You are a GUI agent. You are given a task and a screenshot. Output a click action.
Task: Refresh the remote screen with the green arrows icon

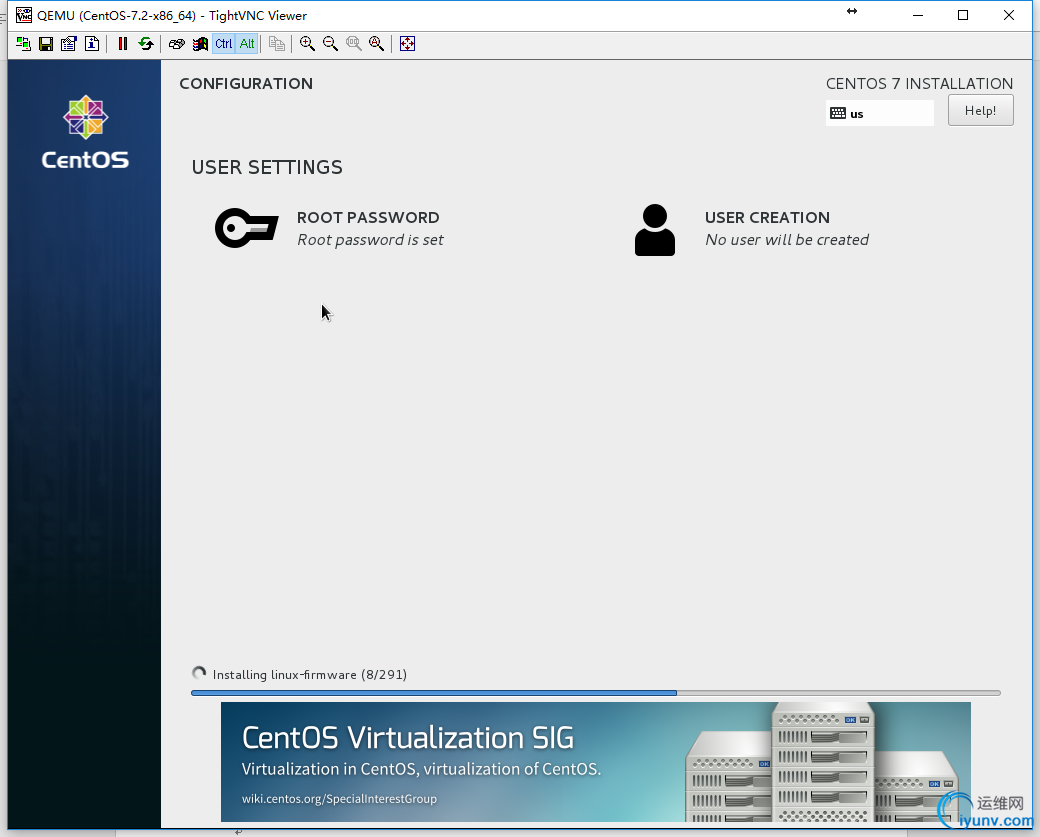(x=146, y=44)
